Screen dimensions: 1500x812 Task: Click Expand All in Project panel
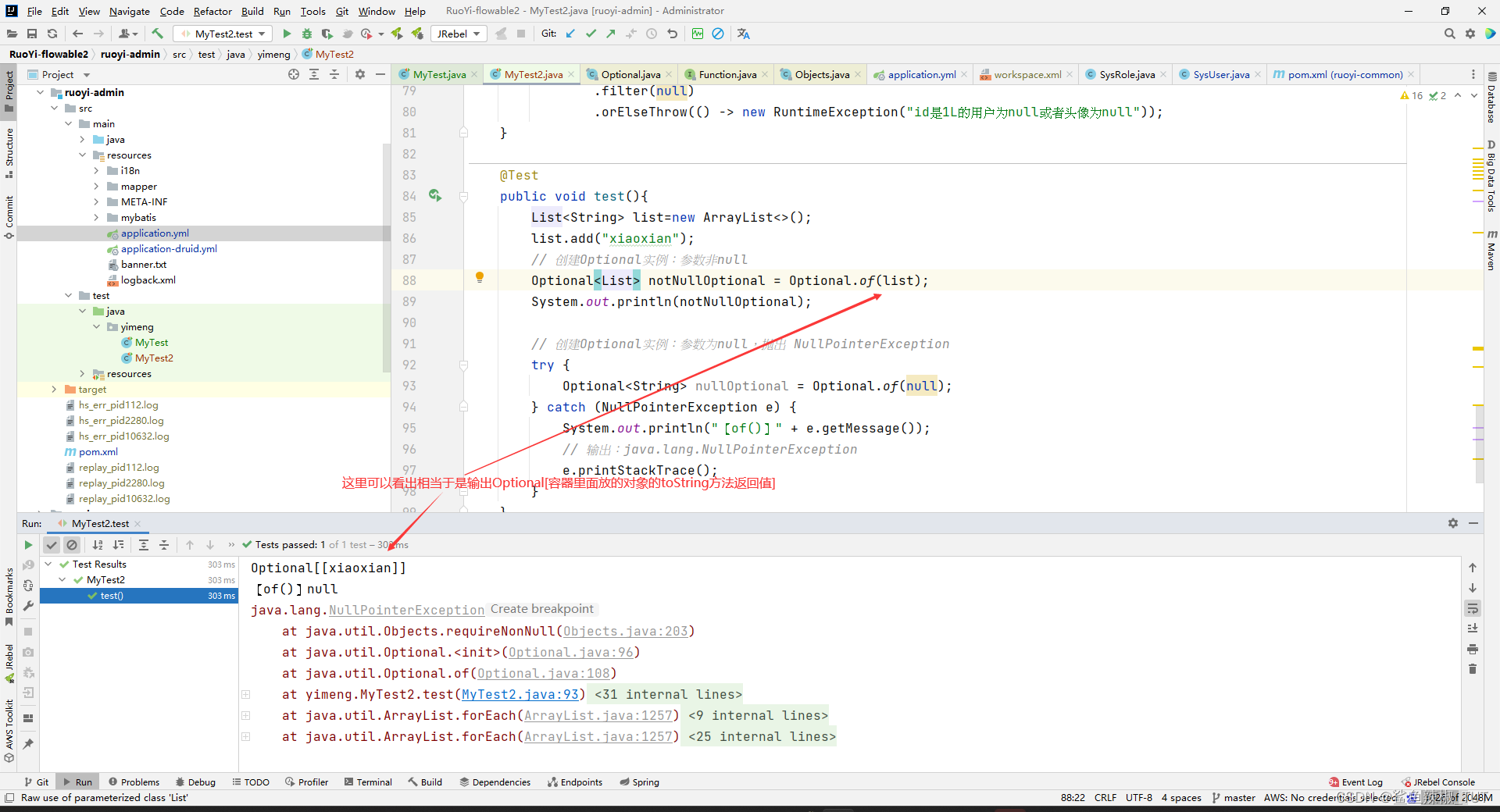314,74
